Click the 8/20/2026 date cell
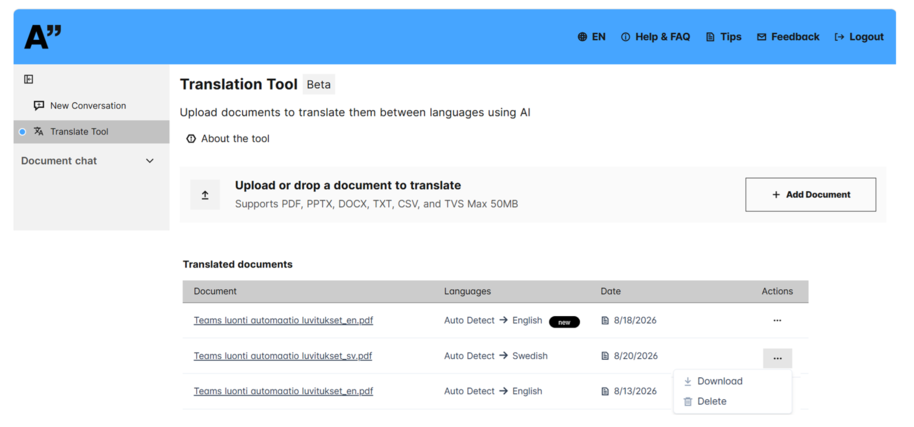 pyautogui.click(x=630, y=356)
